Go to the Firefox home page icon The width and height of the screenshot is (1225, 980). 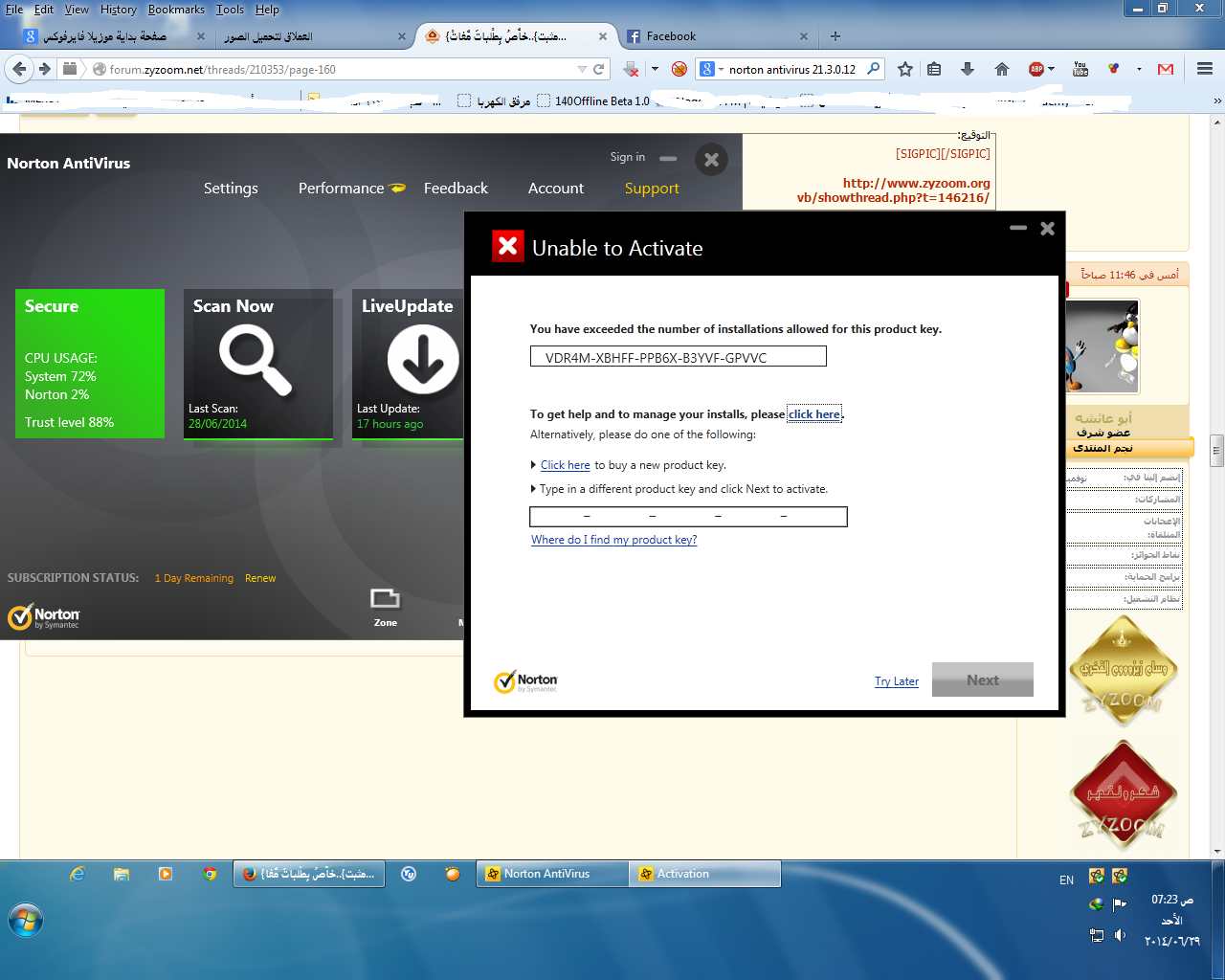(x=1002, y=69)
